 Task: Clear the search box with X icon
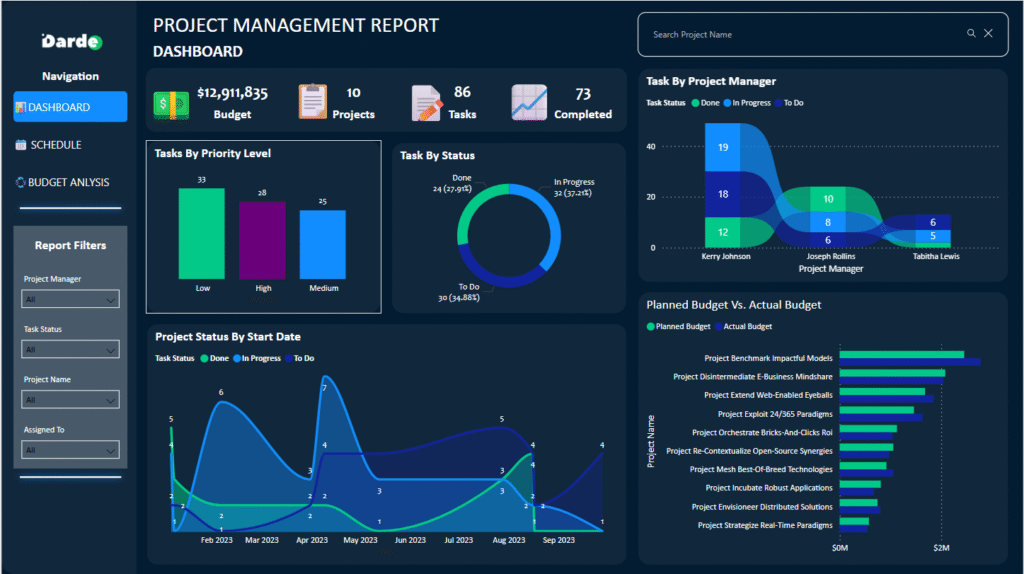coord(988,34)
